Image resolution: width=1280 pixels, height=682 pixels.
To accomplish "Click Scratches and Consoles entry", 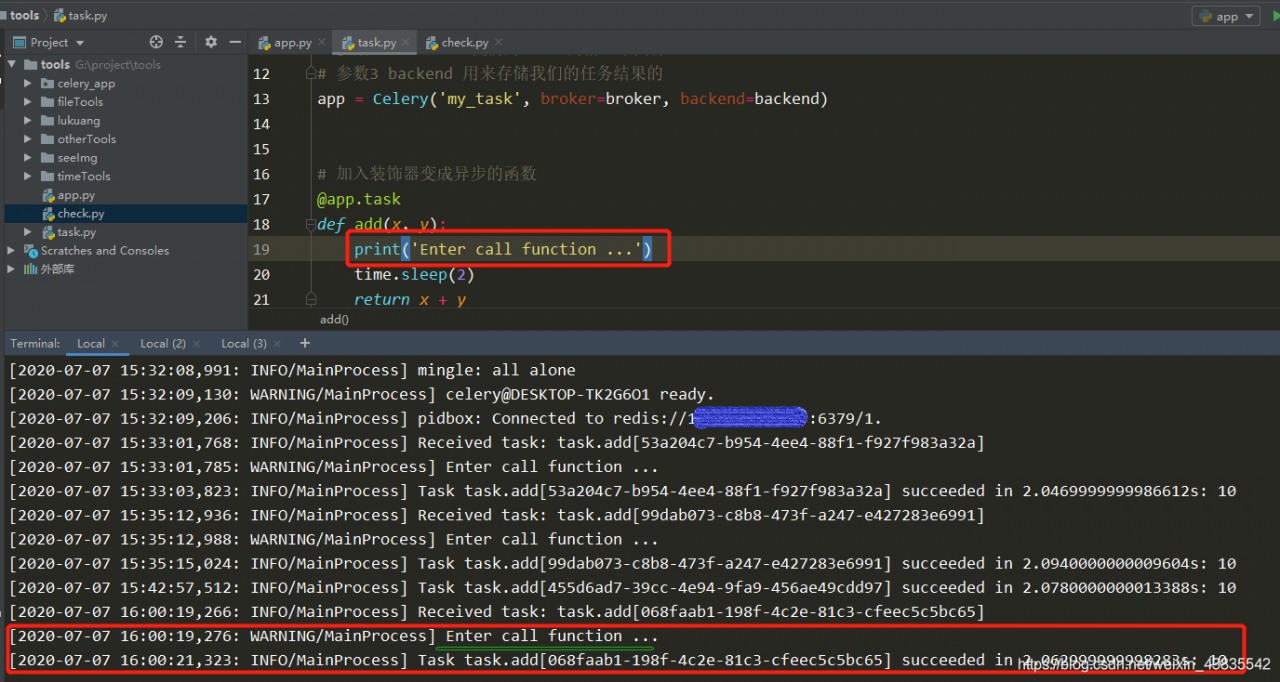I will pos(104,251).
